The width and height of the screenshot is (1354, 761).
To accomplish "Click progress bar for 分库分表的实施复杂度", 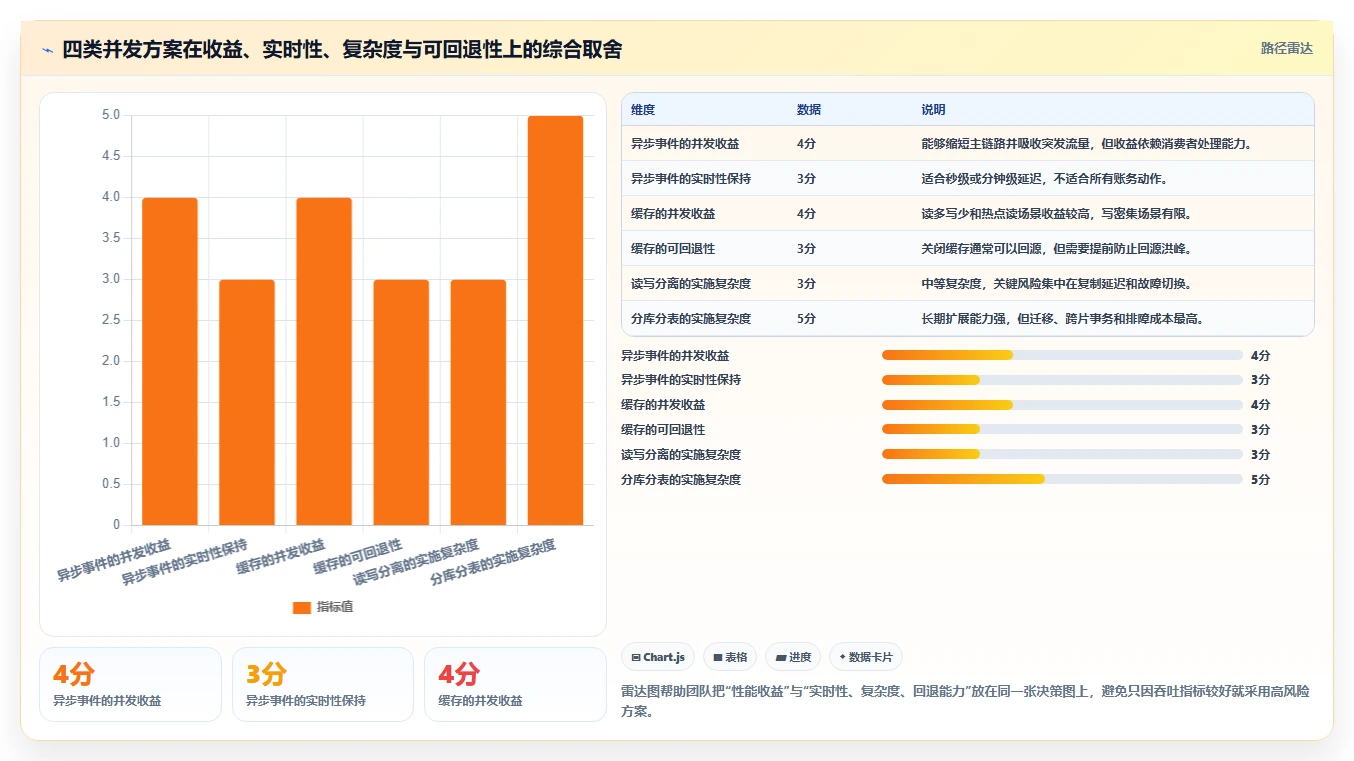I will (1062, 480).
